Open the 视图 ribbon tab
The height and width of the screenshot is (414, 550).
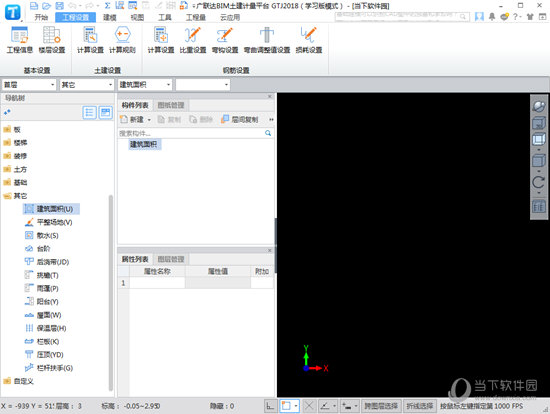pyautogui.click(x=137, y=17)
